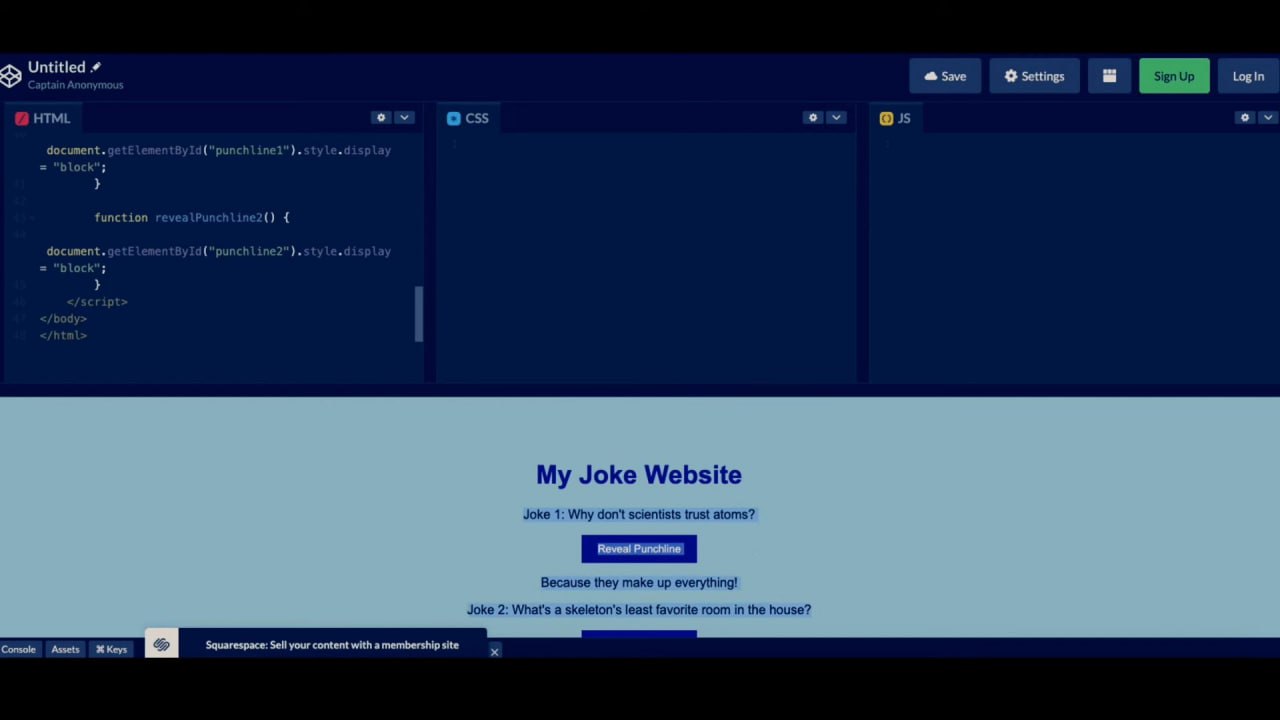Click the Sign Up button

point(1174,76)
